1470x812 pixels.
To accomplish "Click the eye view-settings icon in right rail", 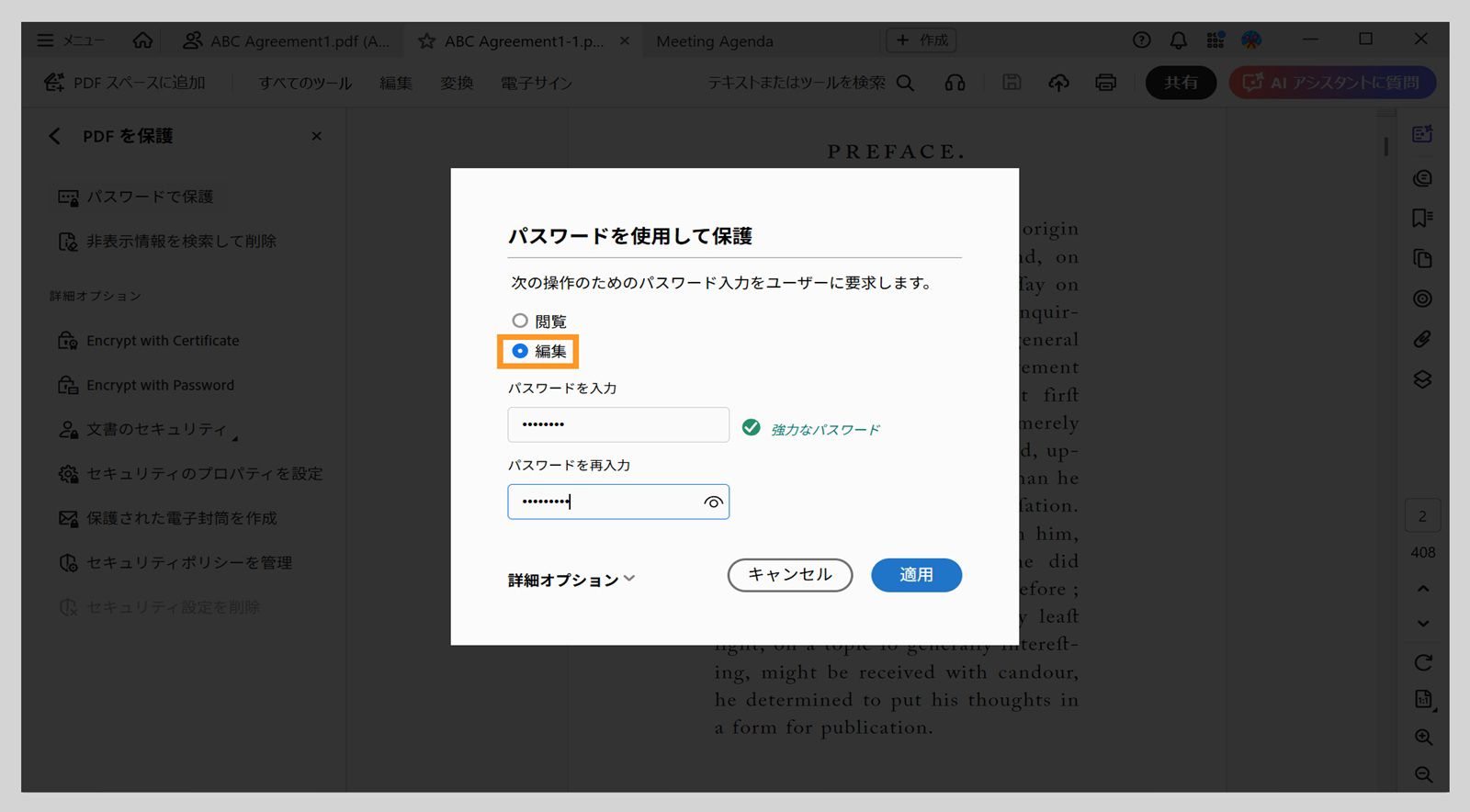I will 1422,299.
